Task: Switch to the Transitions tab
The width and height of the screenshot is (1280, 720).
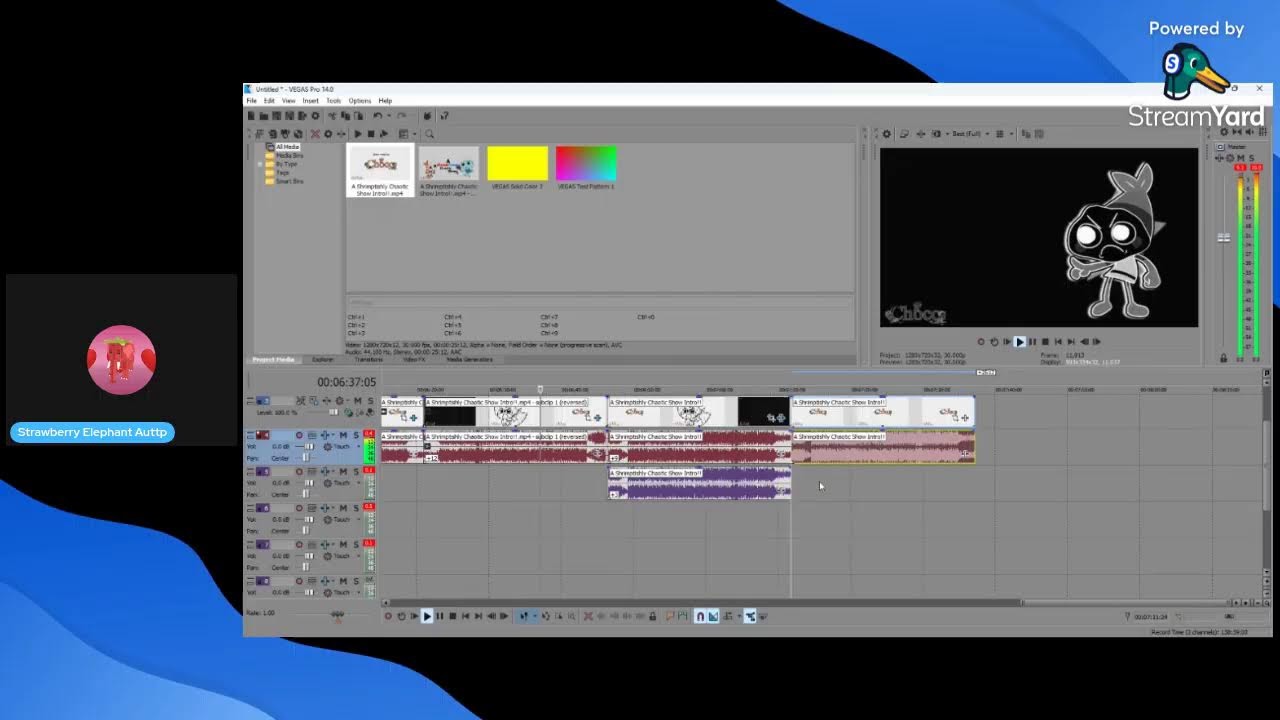Action: (x=368, y=360)
